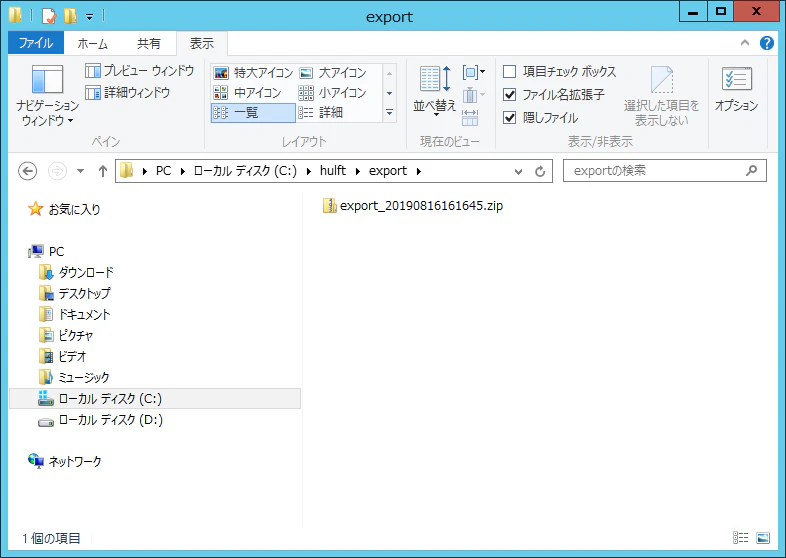Open the Documents (ドキュメント) folder
Viewport: 786px width, 558px height.
[75, 314]
